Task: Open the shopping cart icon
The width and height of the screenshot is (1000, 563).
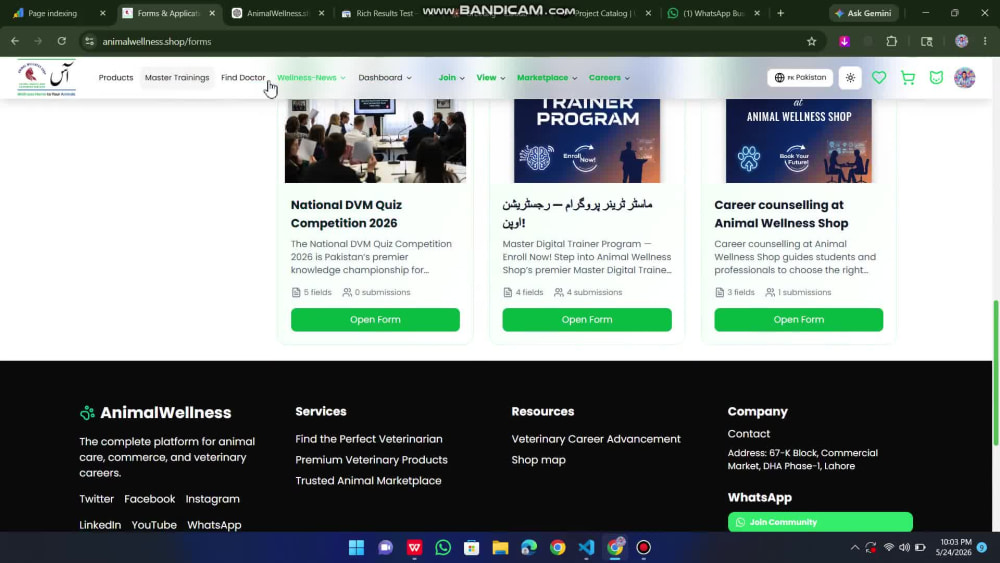Action: click(908, 78)
